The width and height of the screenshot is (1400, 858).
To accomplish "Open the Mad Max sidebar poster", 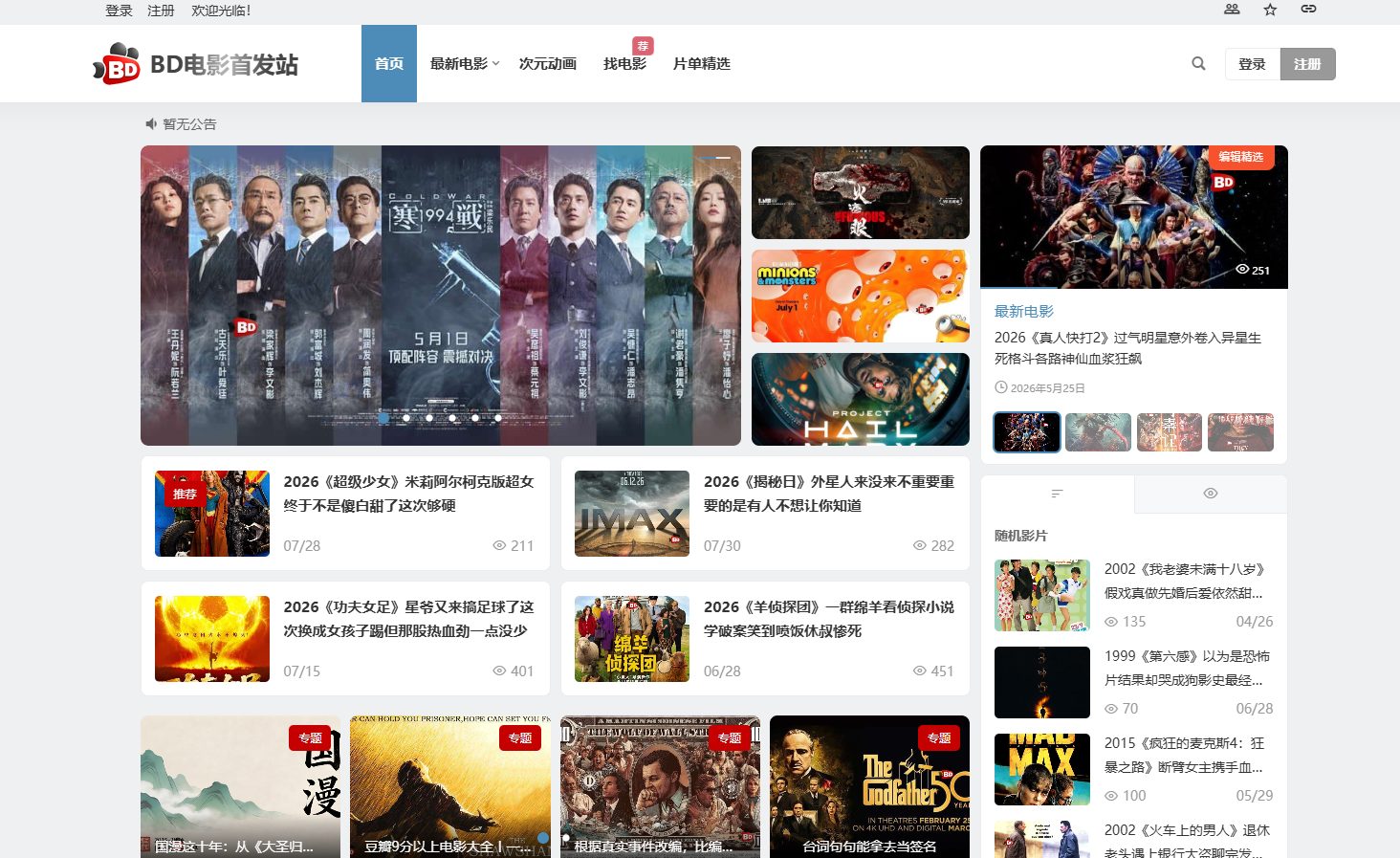I will [1042, 769].
